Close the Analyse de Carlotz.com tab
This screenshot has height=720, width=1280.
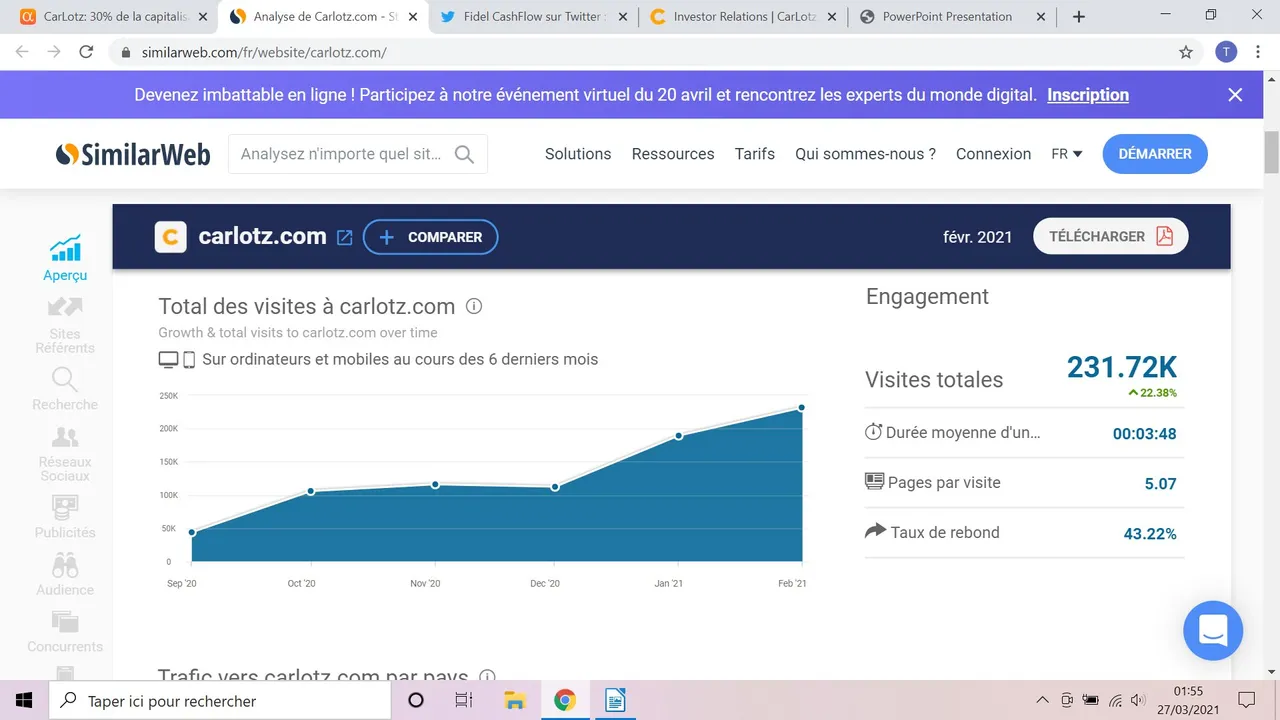pos(413,17)
